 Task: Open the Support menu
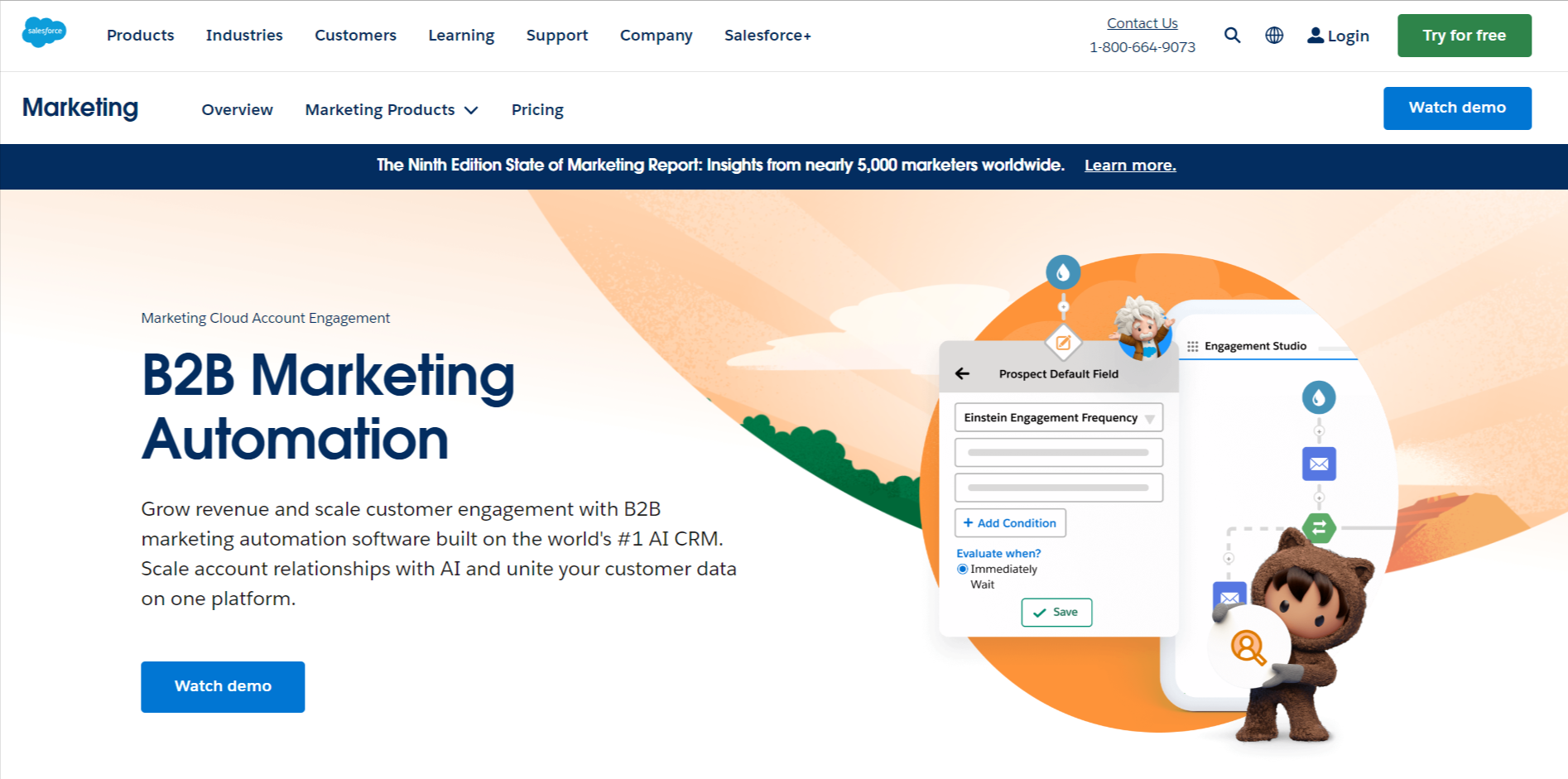(557, 35)
